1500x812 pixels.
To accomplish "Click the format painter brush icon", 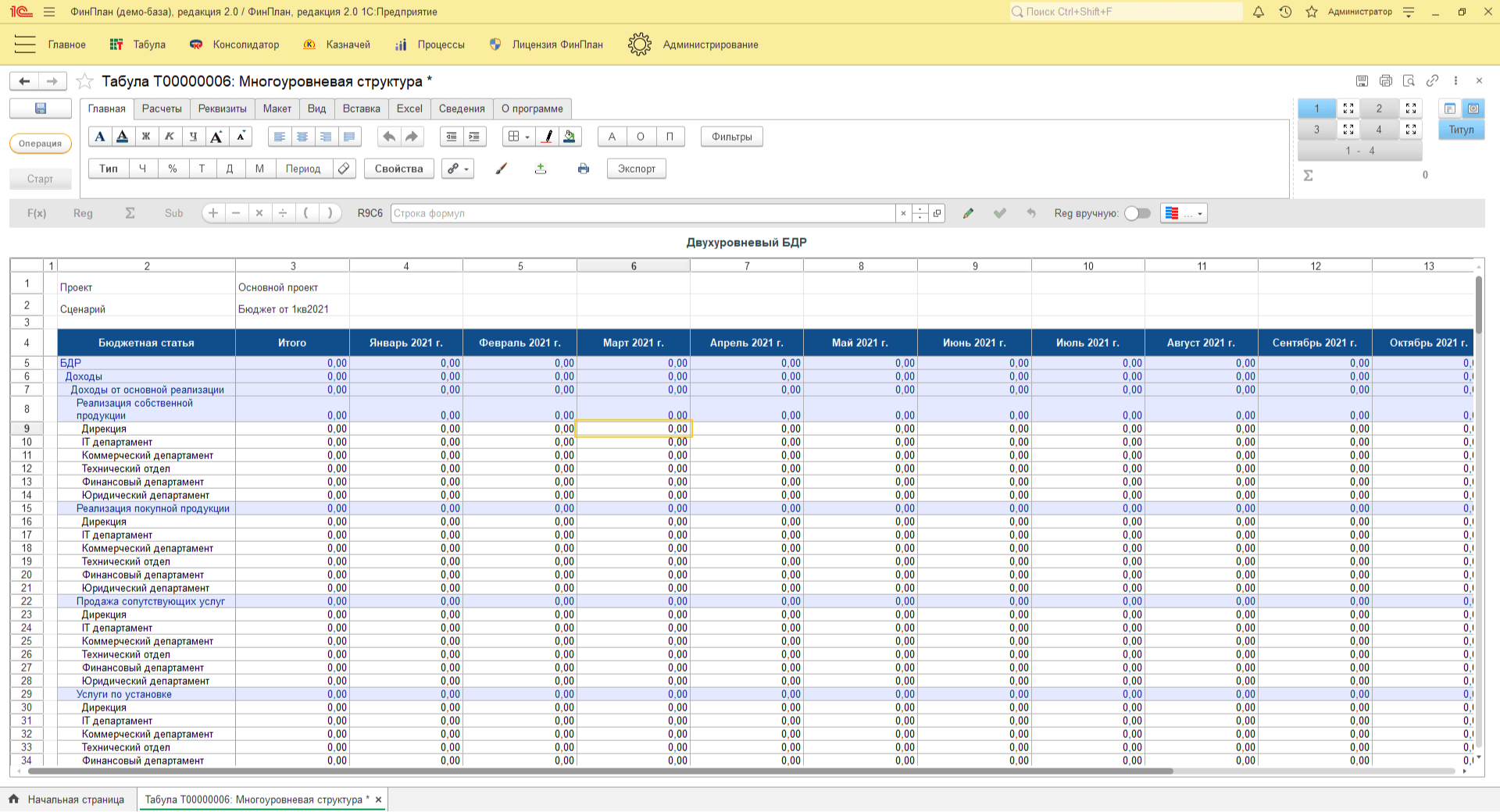I will point(502,169).
